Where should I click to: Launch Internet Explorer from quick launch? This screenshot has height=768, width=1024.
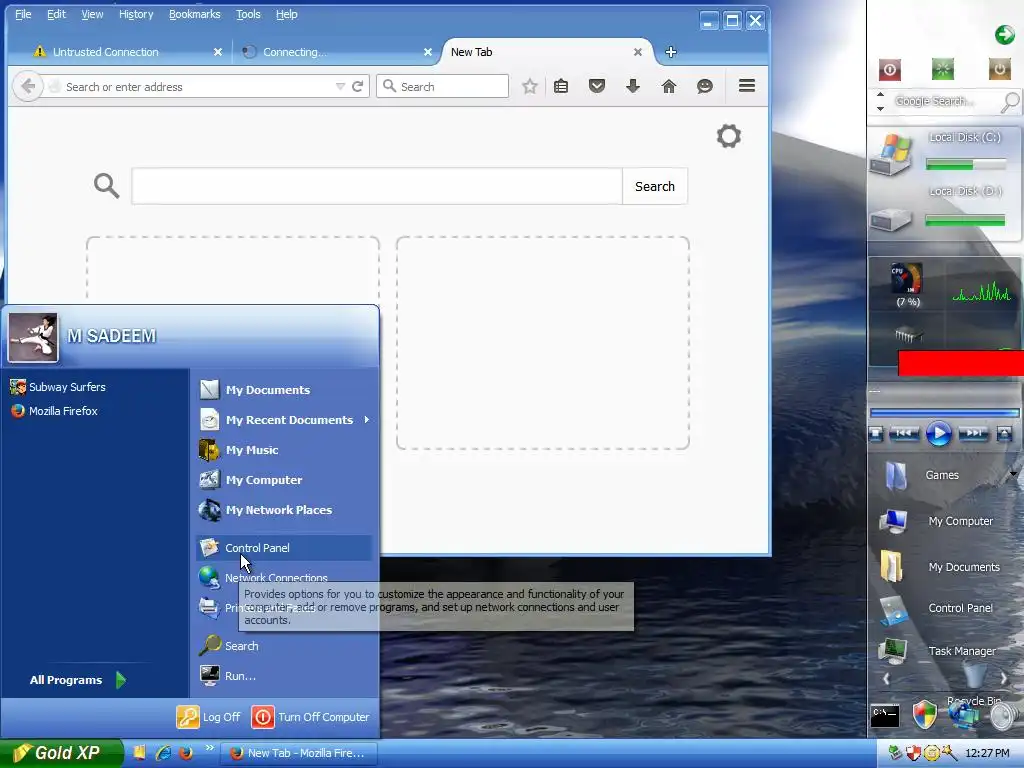163,752
